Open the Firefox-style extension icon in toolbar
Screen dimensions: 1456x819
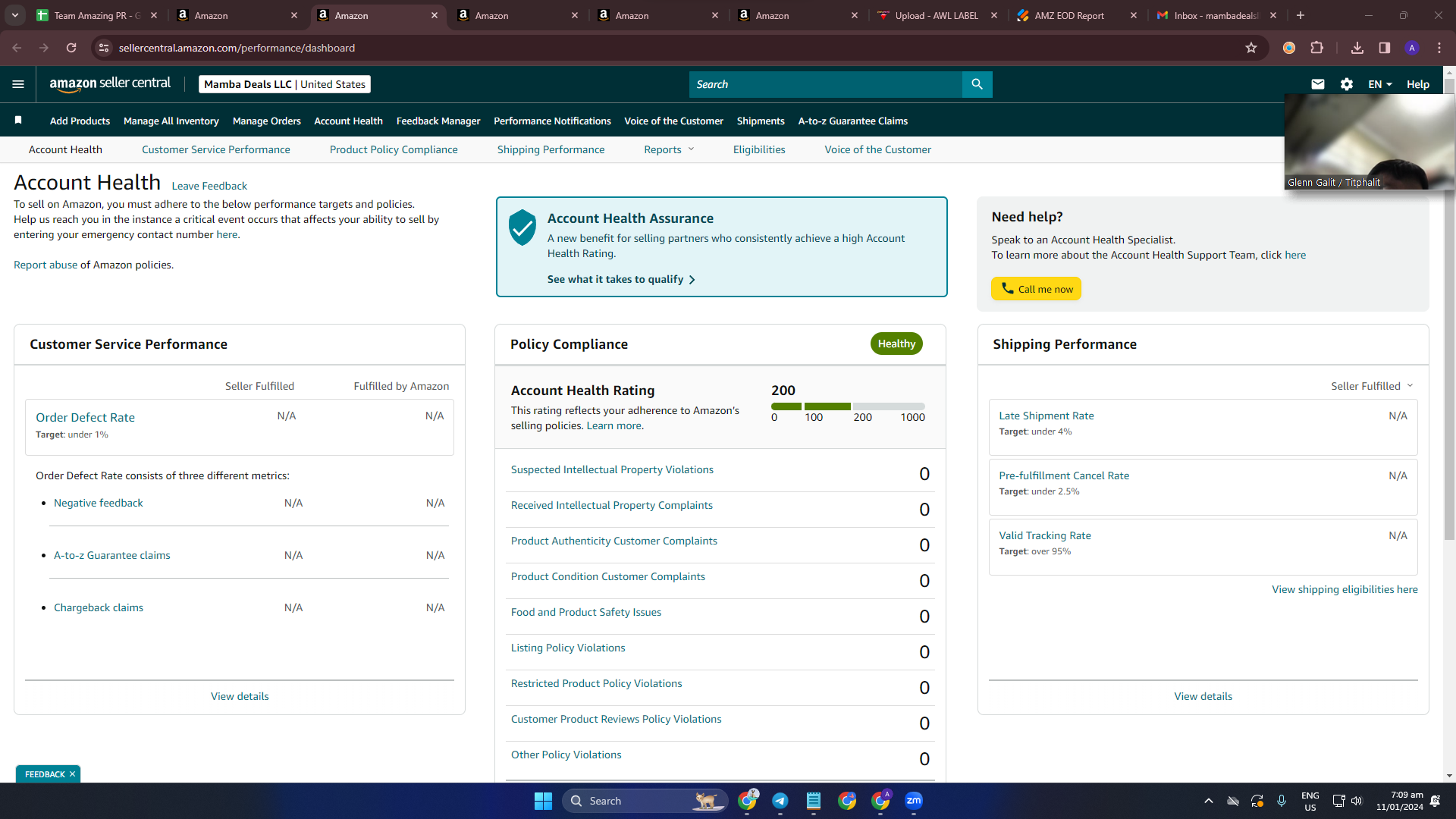coord(1289,48)
